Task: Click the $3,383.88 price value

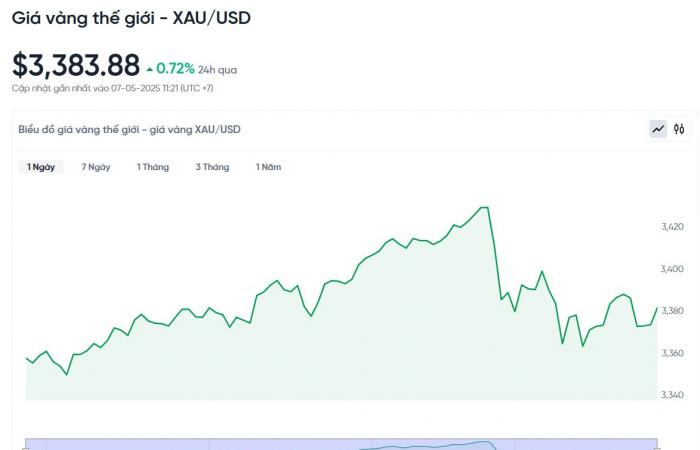Action: [76, 65]
